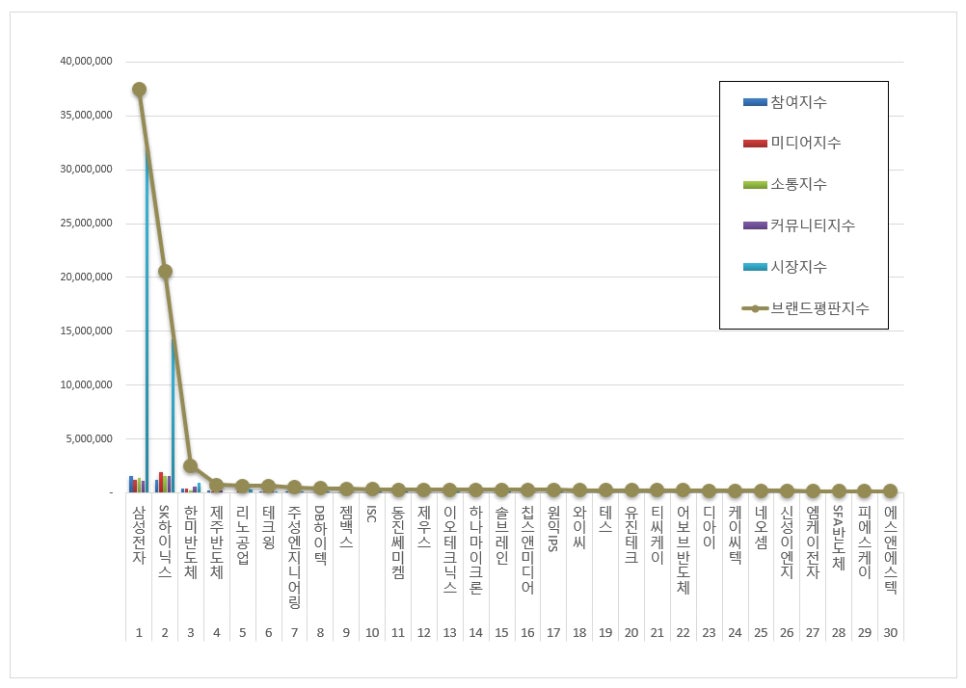Click rank number 15 below 솔브레인
The width and height of the screenshot is (966, 688).
coord(501,633)
